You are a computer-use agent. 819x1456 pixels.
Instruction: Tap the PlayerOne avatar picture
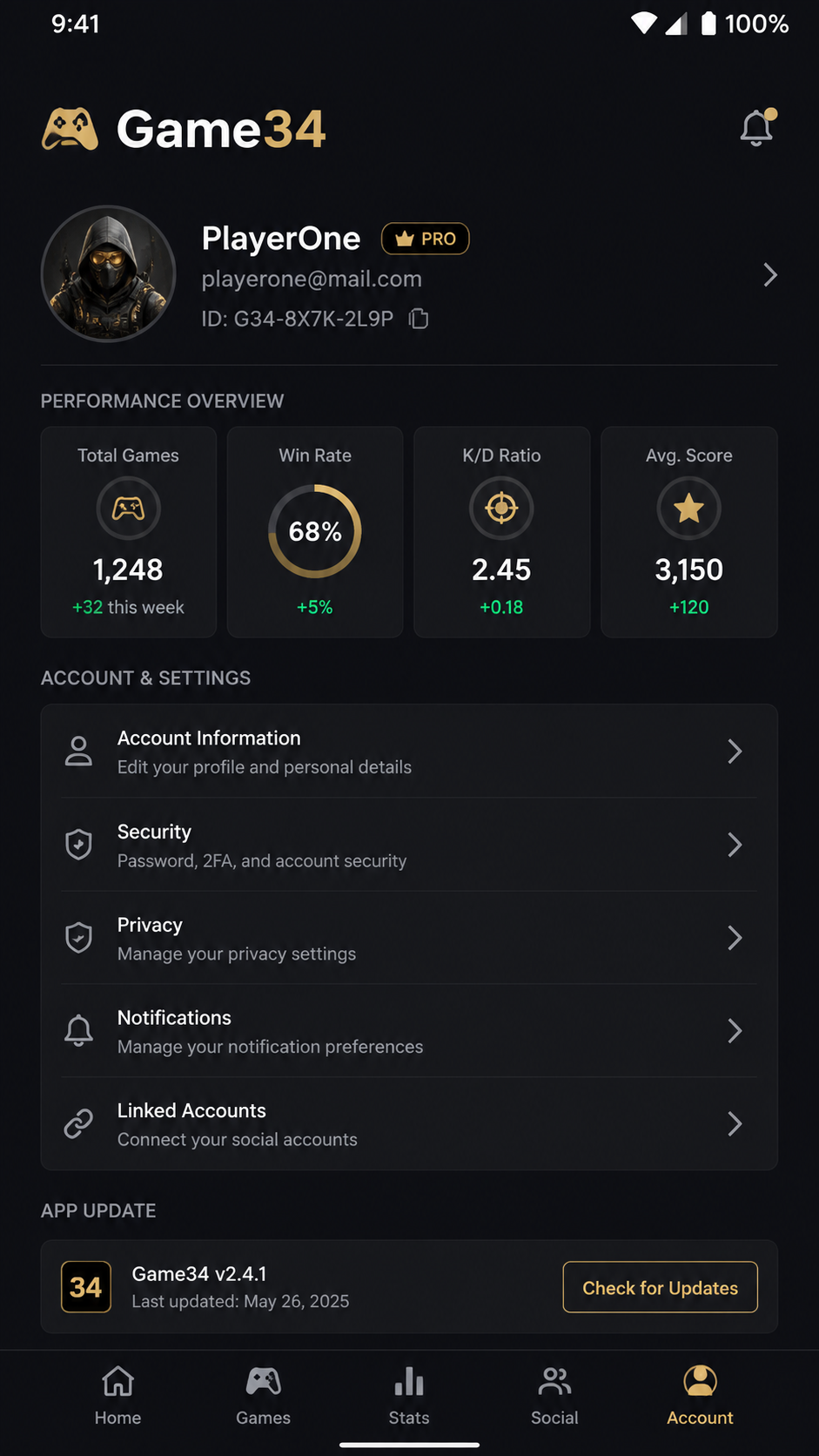(x=109, y=273)
